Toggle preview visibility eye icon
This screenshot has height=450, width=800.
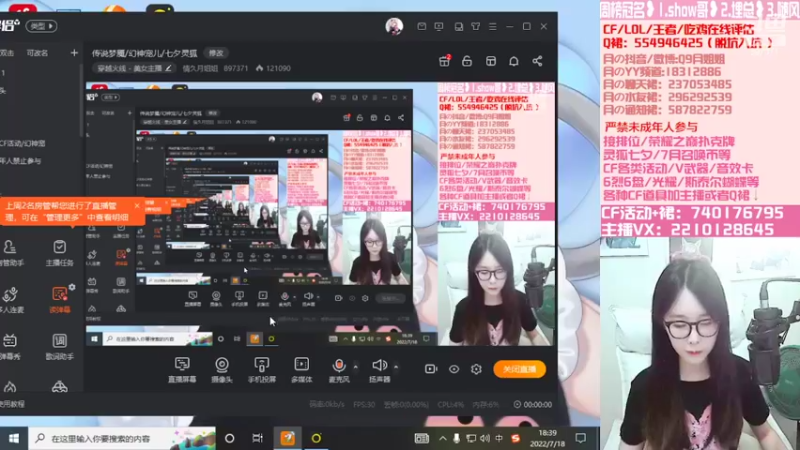pyautogui.click(x=454, y=369)
